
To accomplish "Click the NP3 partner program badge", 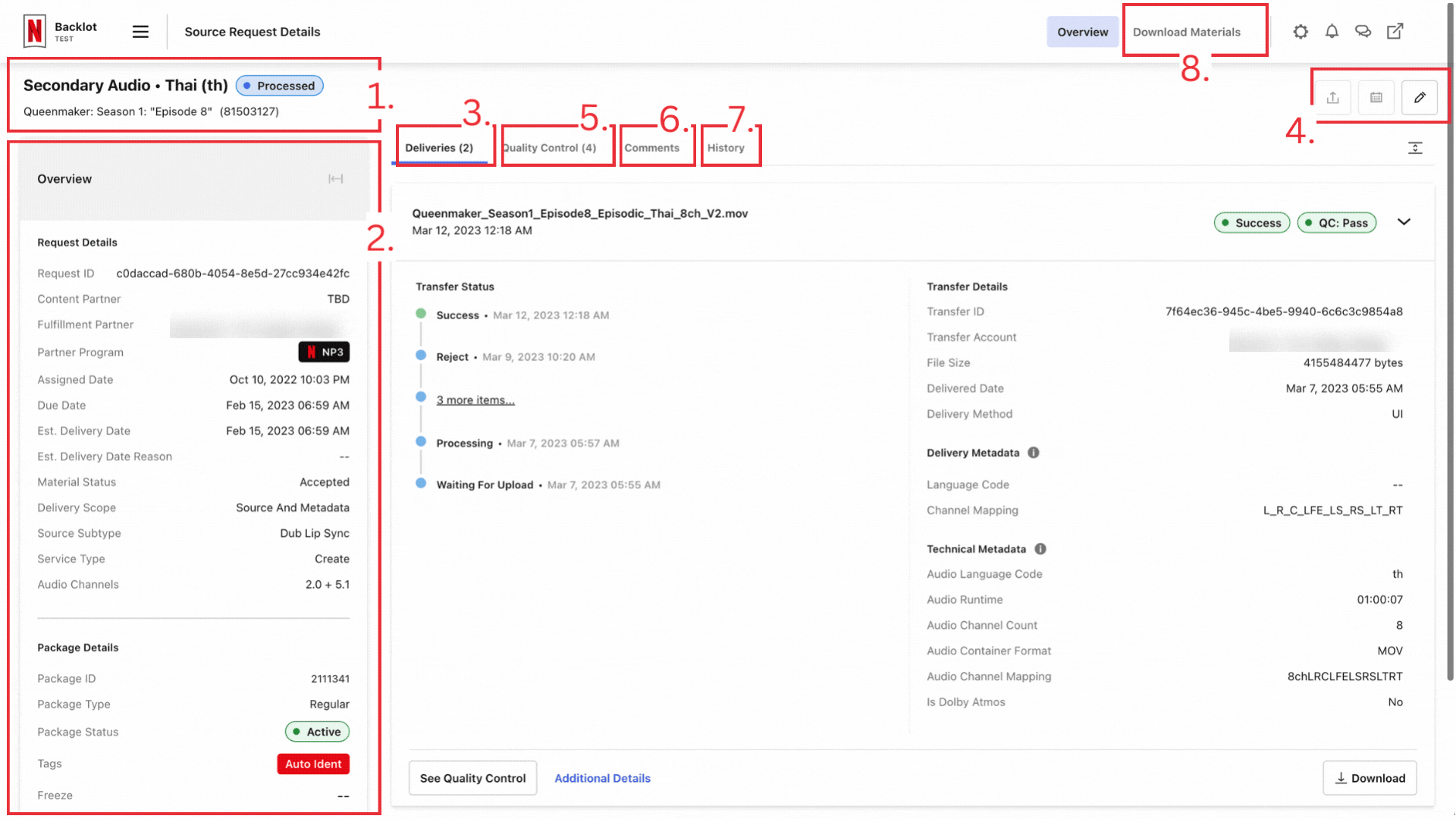I will tap(324, 352).
